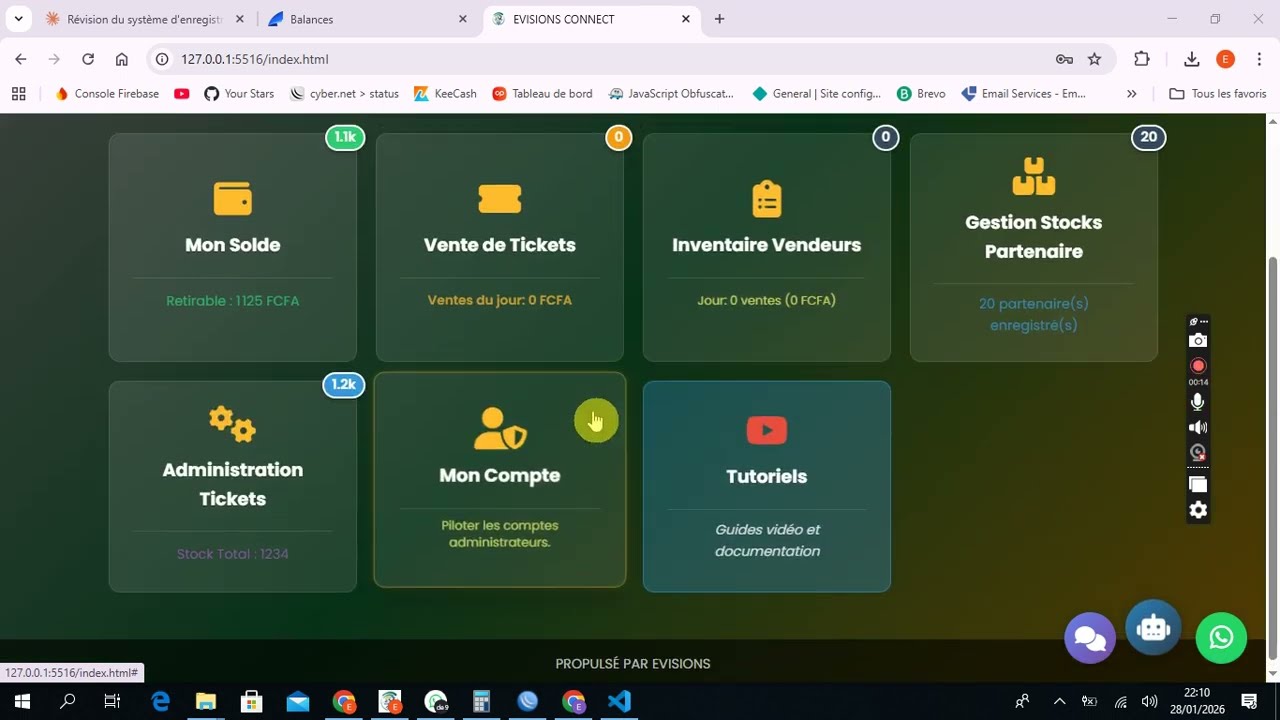1280x720 pixels.
Task: Open the green WhatsApp contact button
Action: (x=1221, y=638)
